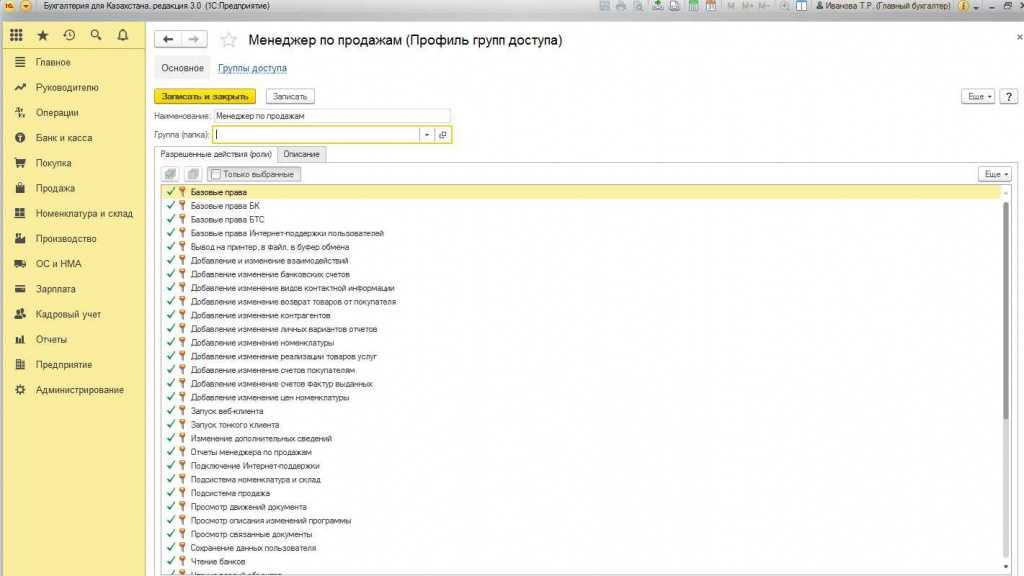Open the History clock icon
The image size is (1024, 576).
point(69,35)
